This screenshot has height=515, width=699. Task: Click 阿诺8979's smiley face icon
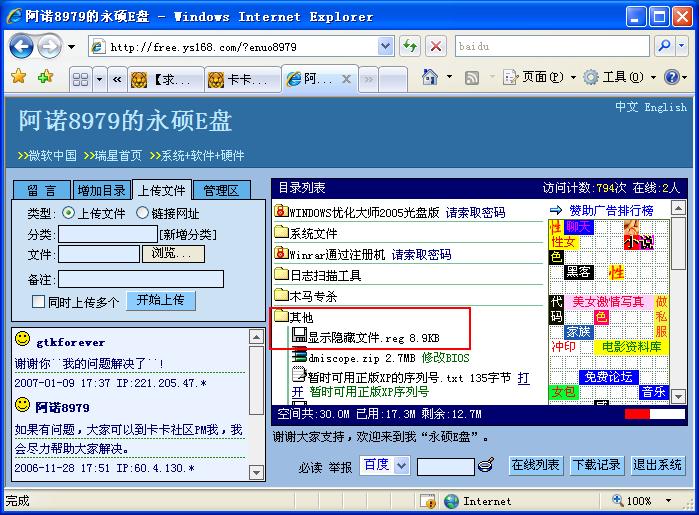[x=22, y=404]
